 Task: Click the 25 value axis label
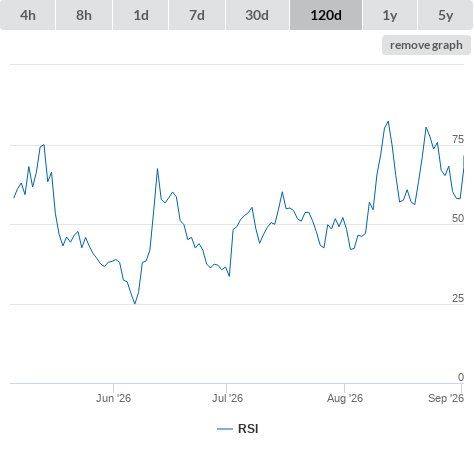click(x=458, y=298)
